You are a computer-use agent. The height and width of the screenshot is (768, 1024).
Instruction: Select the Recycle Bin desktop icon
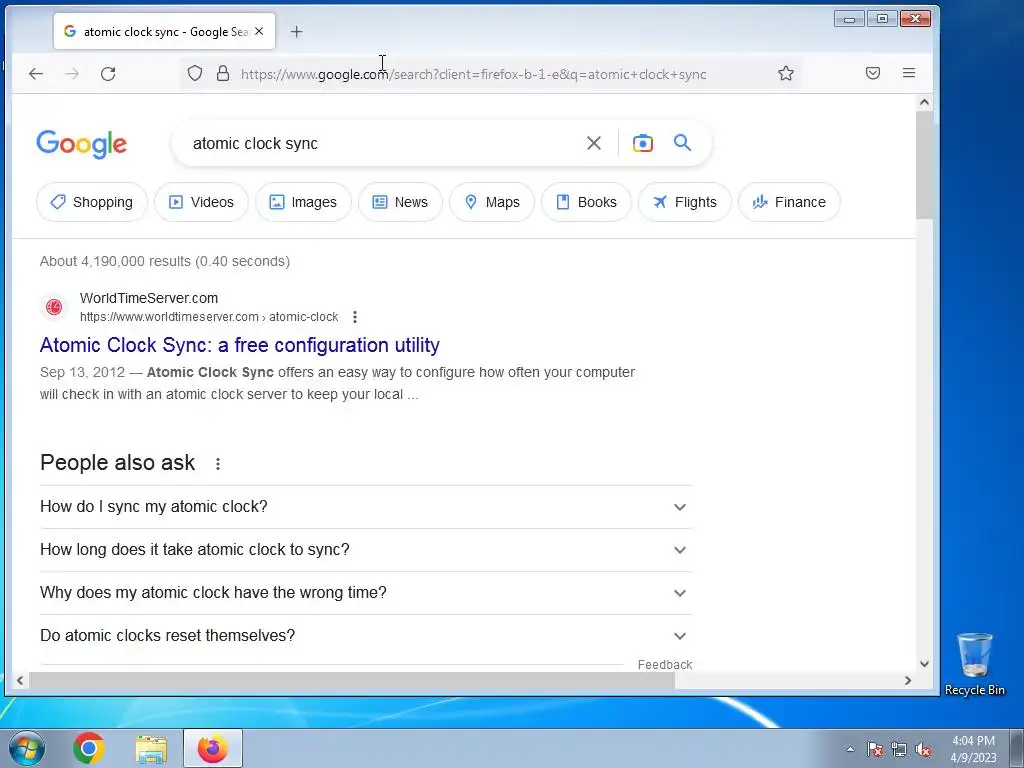tap(974, 664)
